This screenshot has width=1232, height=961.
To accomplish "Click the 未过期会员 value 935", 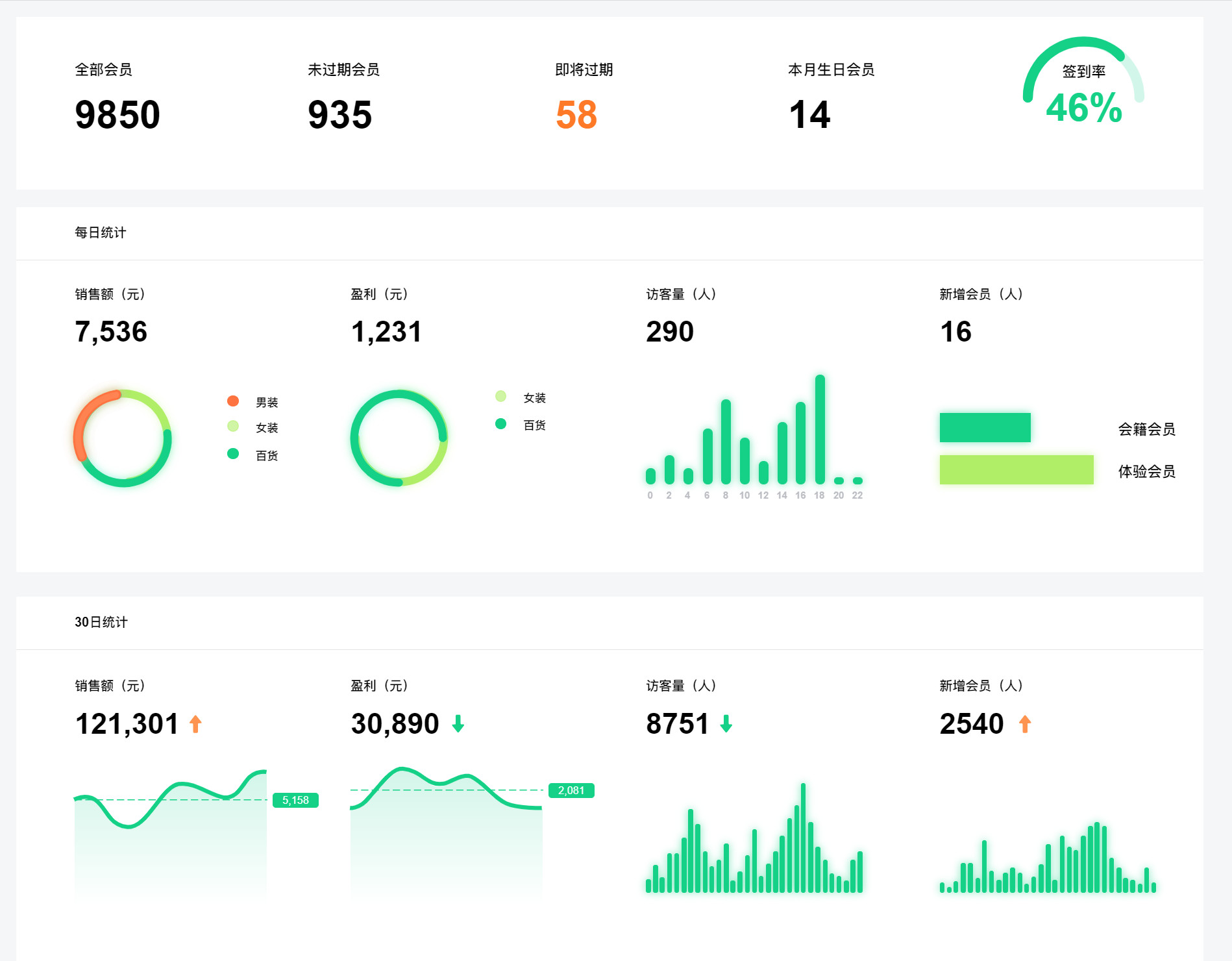I will pos(340,115).
